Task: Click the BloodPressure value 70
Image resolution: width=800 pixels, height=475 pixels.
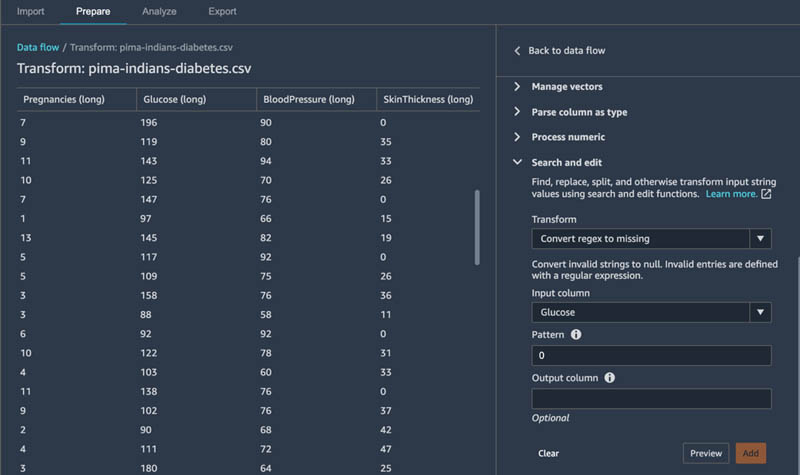Action: [266, 180]
